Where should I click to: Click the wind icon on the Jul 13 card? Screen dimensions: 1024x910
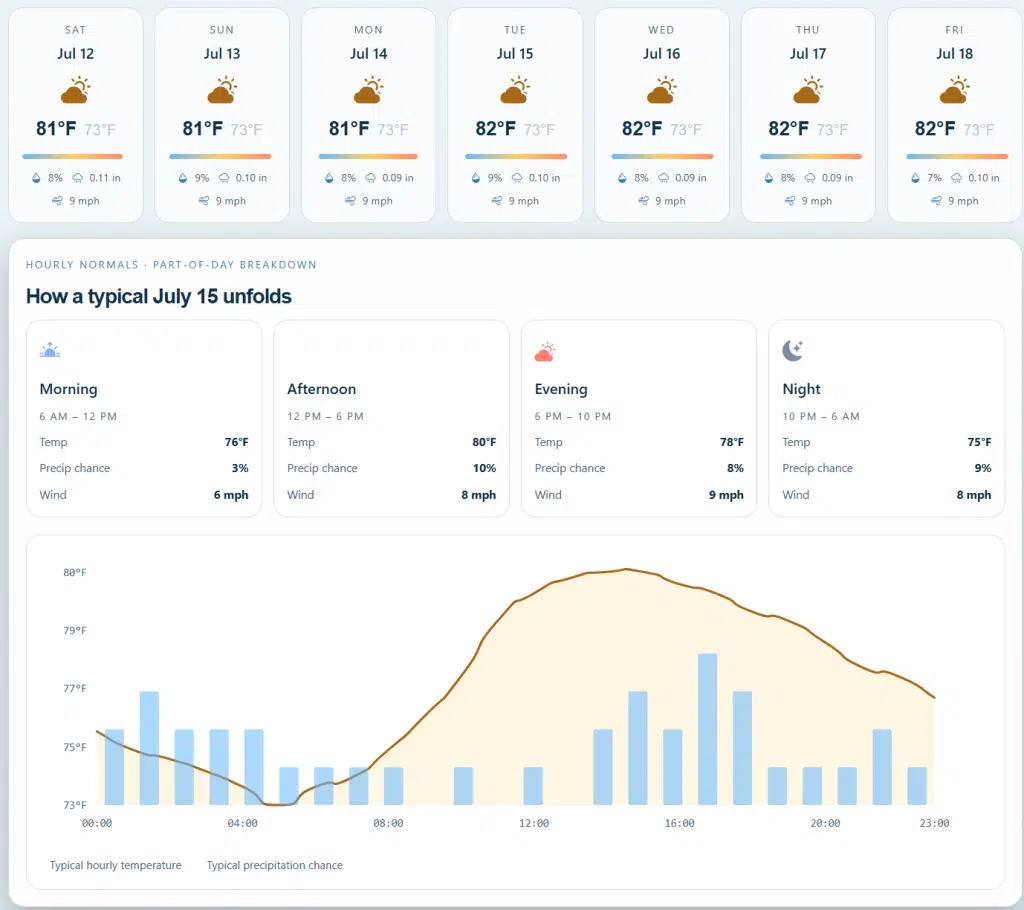(204, 201)
